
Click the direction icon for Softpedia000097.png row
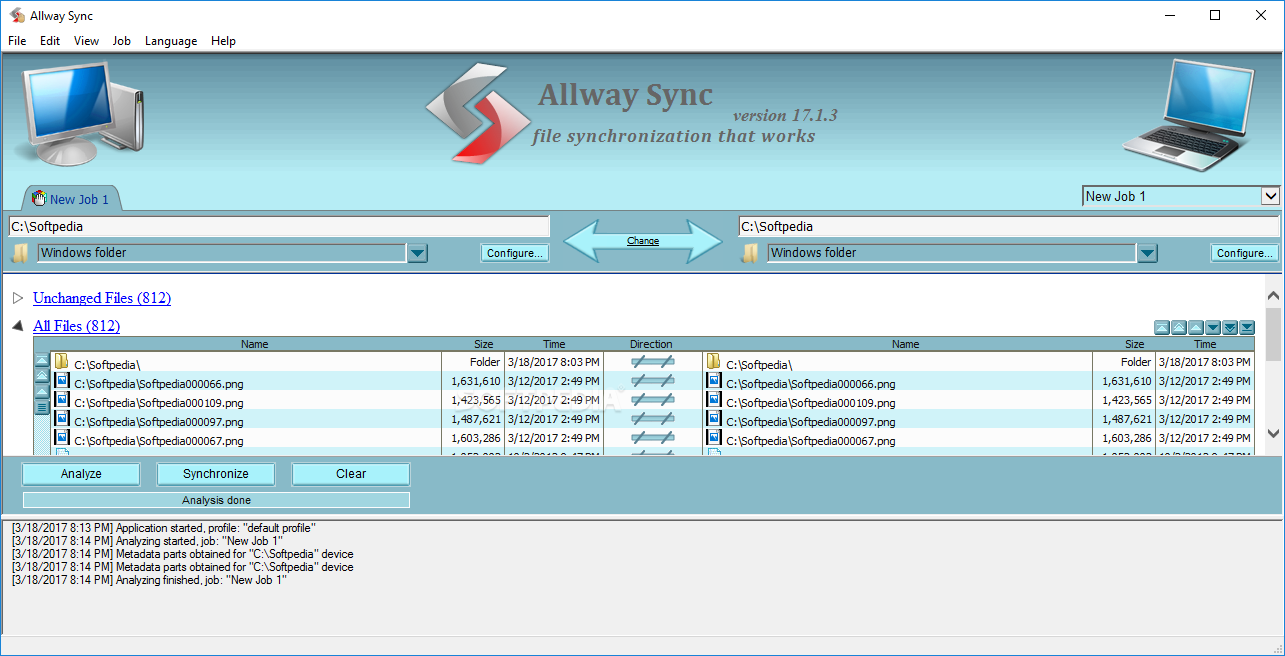(x=652, y=419)
